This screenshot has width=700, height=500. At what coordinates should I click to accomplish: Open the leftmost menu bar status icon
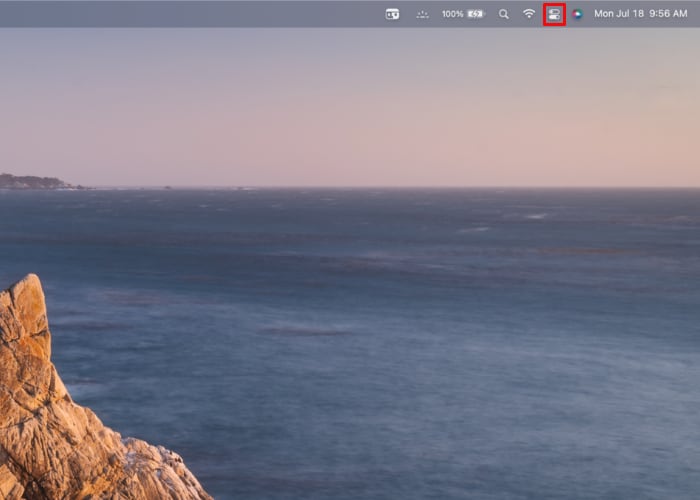[x=392, y=14]
